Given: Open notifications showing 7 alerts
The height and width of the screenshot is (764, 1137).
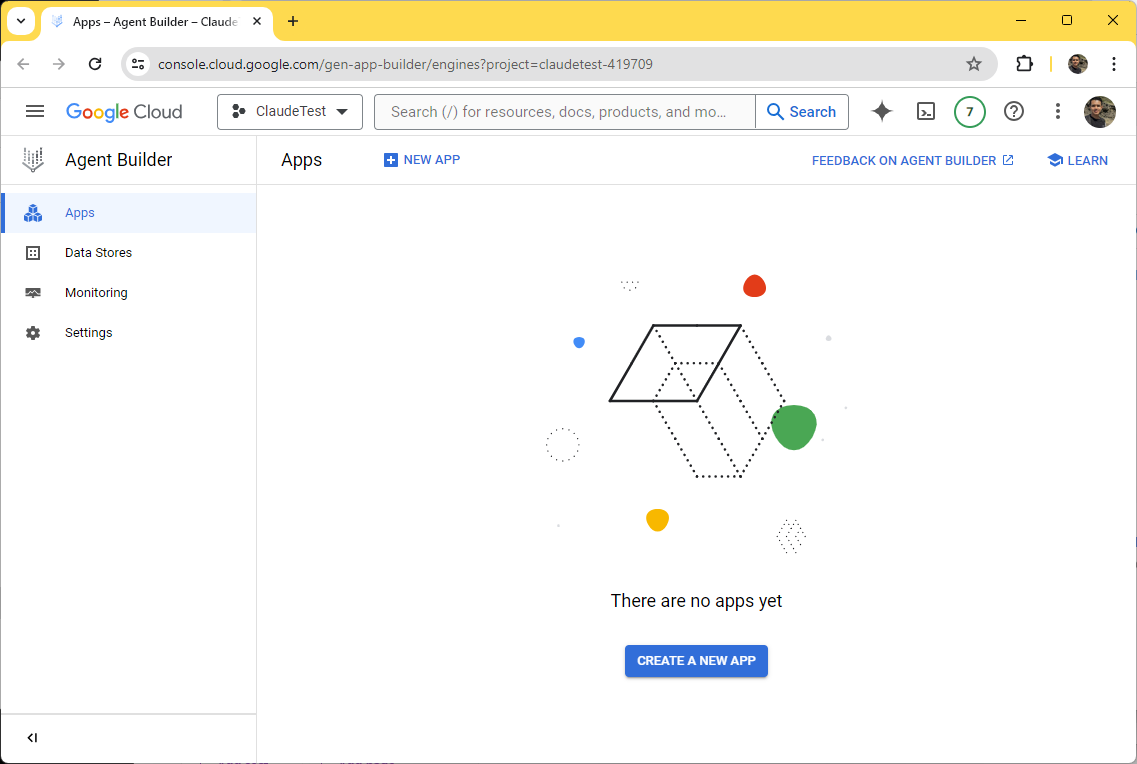Looking at the screenshot, I should click(969, 111).
